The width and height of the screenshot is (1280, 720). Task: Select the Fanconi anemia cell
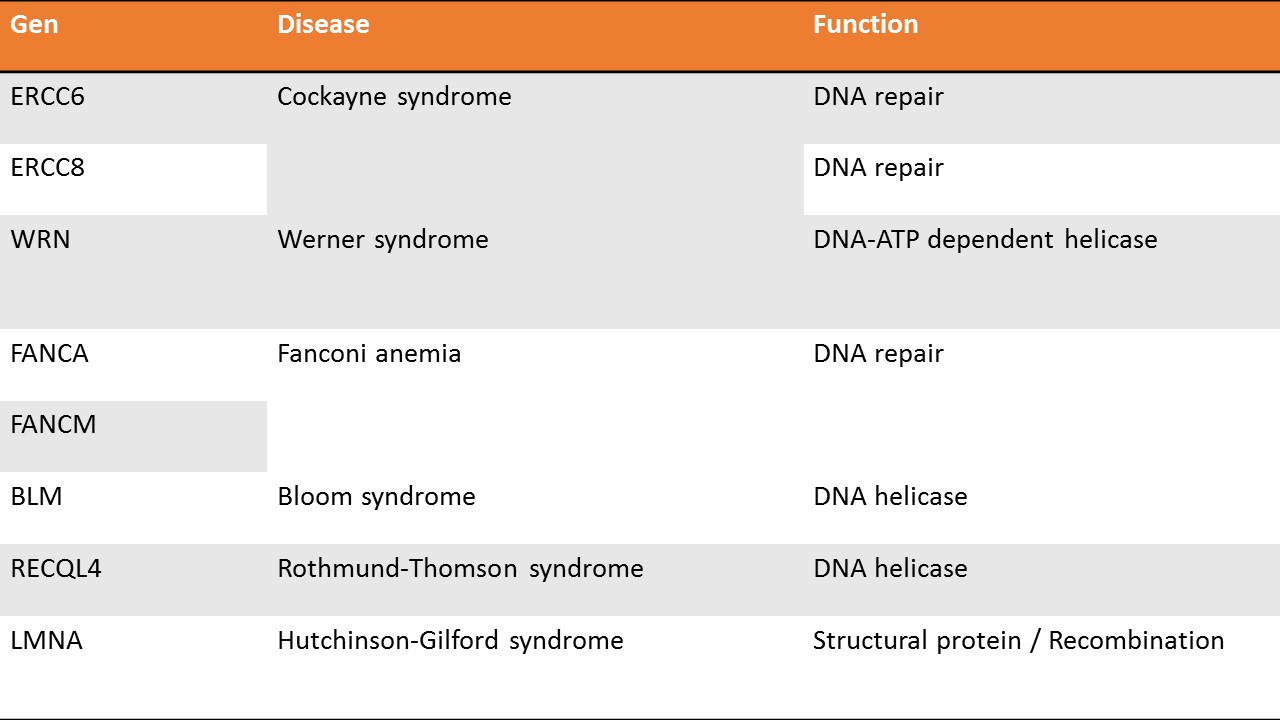[535, 400]
